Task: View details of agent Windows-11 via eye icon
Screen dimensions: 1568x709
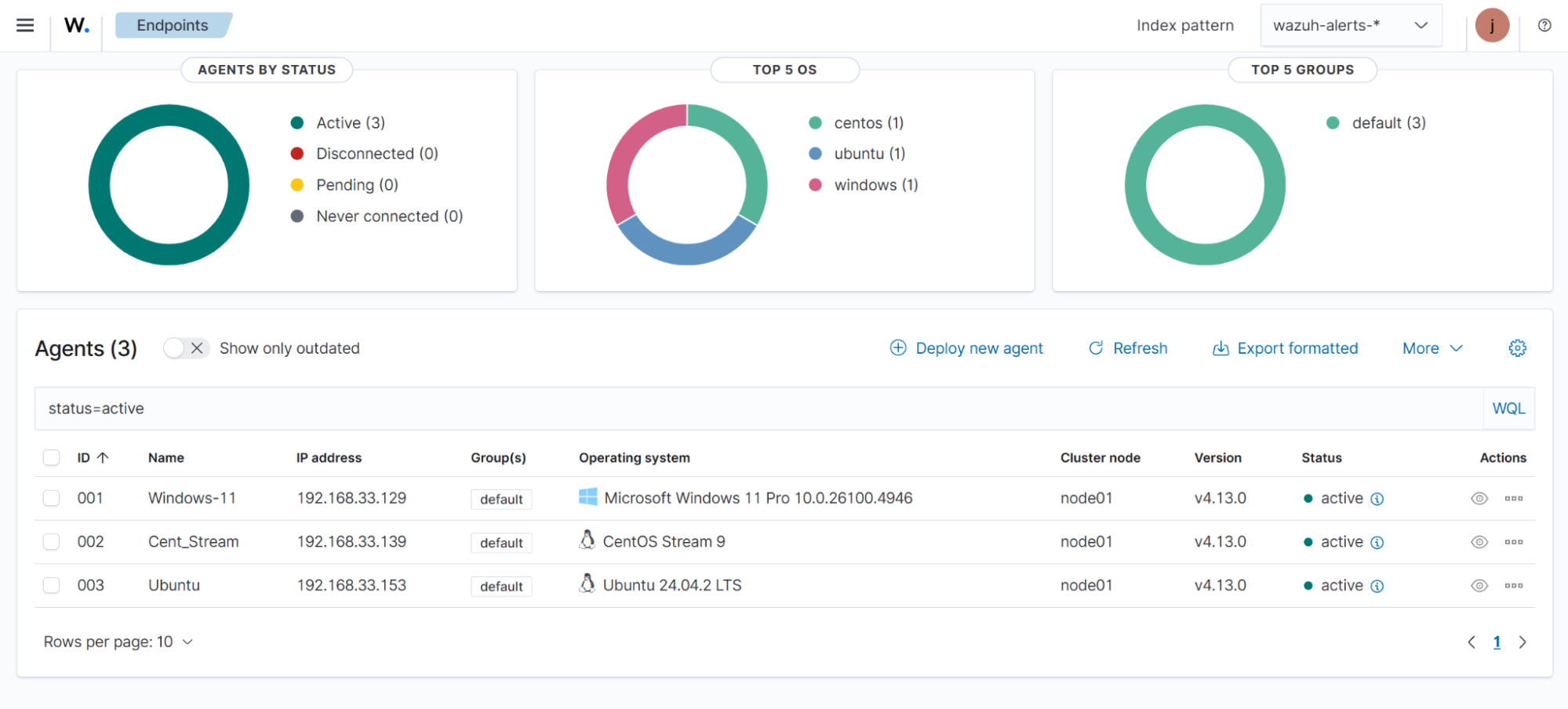Action: (1479, 497)
